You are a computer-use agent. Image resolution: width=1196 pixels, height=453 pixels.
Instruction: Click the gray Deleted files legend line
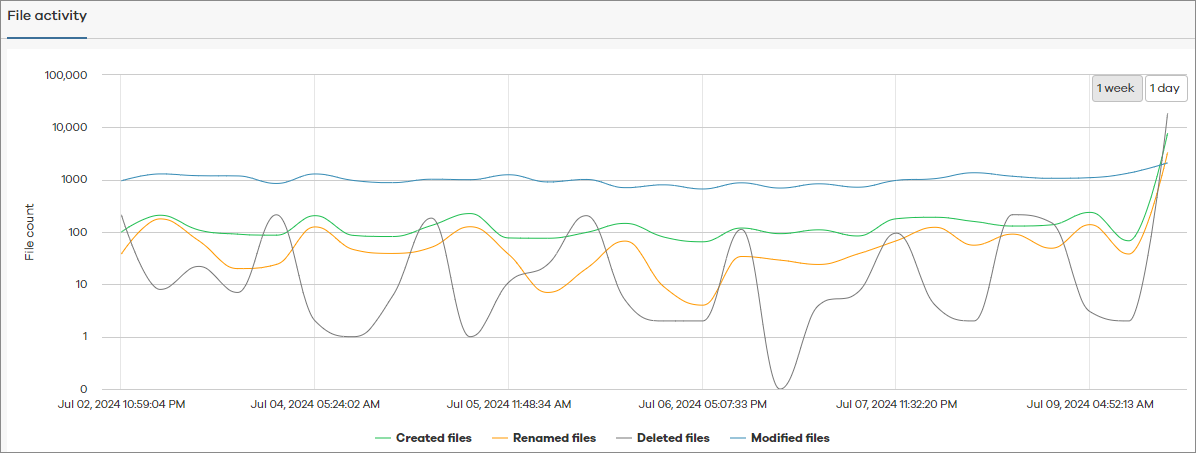(622, 438)
